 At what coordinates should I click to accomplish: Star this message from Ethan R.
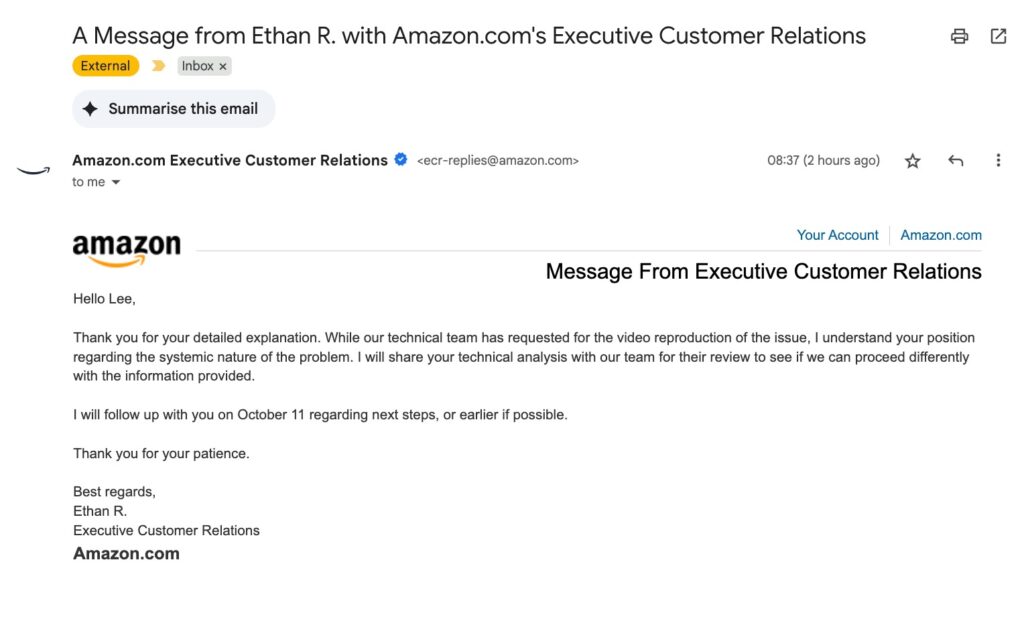pyautogui.click(x=912, y=160)
